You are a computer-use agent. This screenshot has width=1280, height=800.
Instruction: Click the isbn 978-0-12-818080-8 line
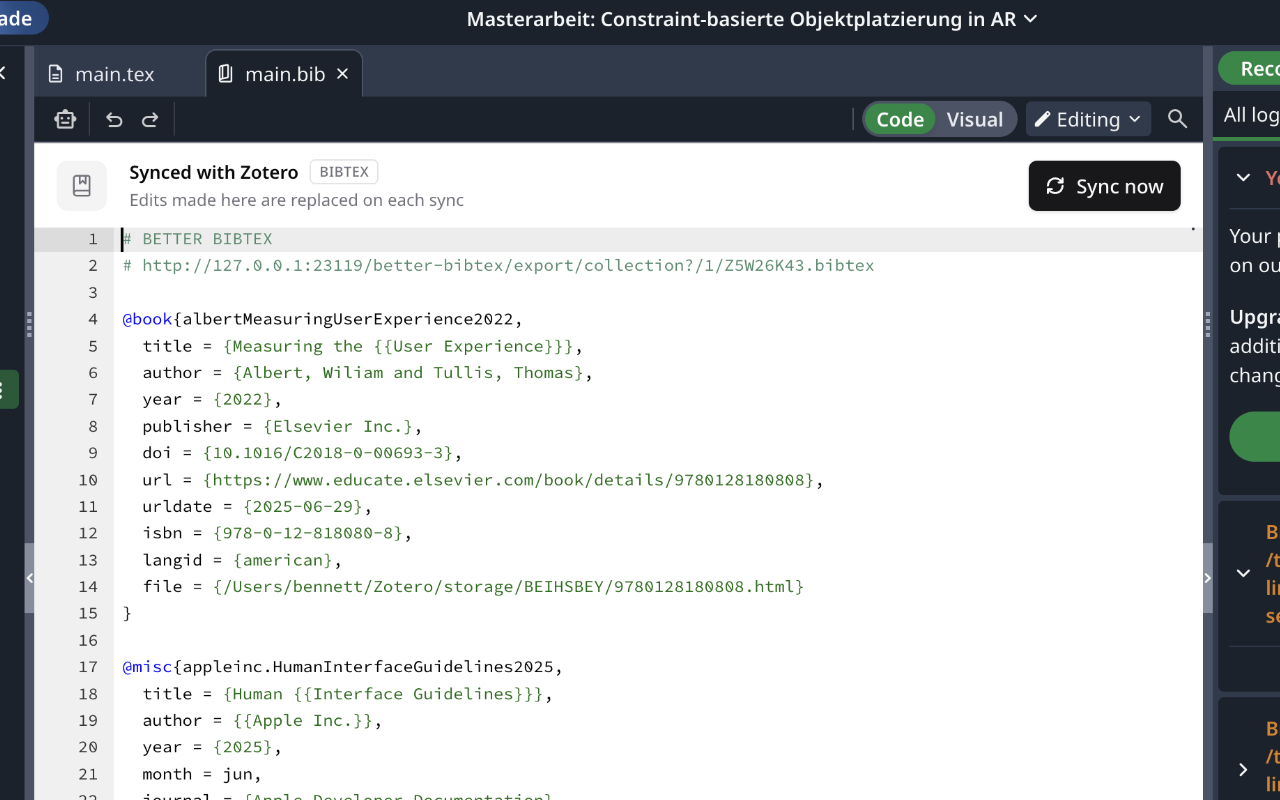click(278, 533)
